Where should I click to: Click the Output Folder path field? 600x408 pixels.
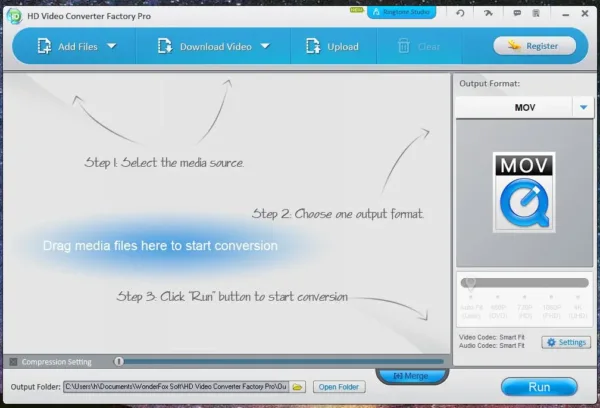176,387
